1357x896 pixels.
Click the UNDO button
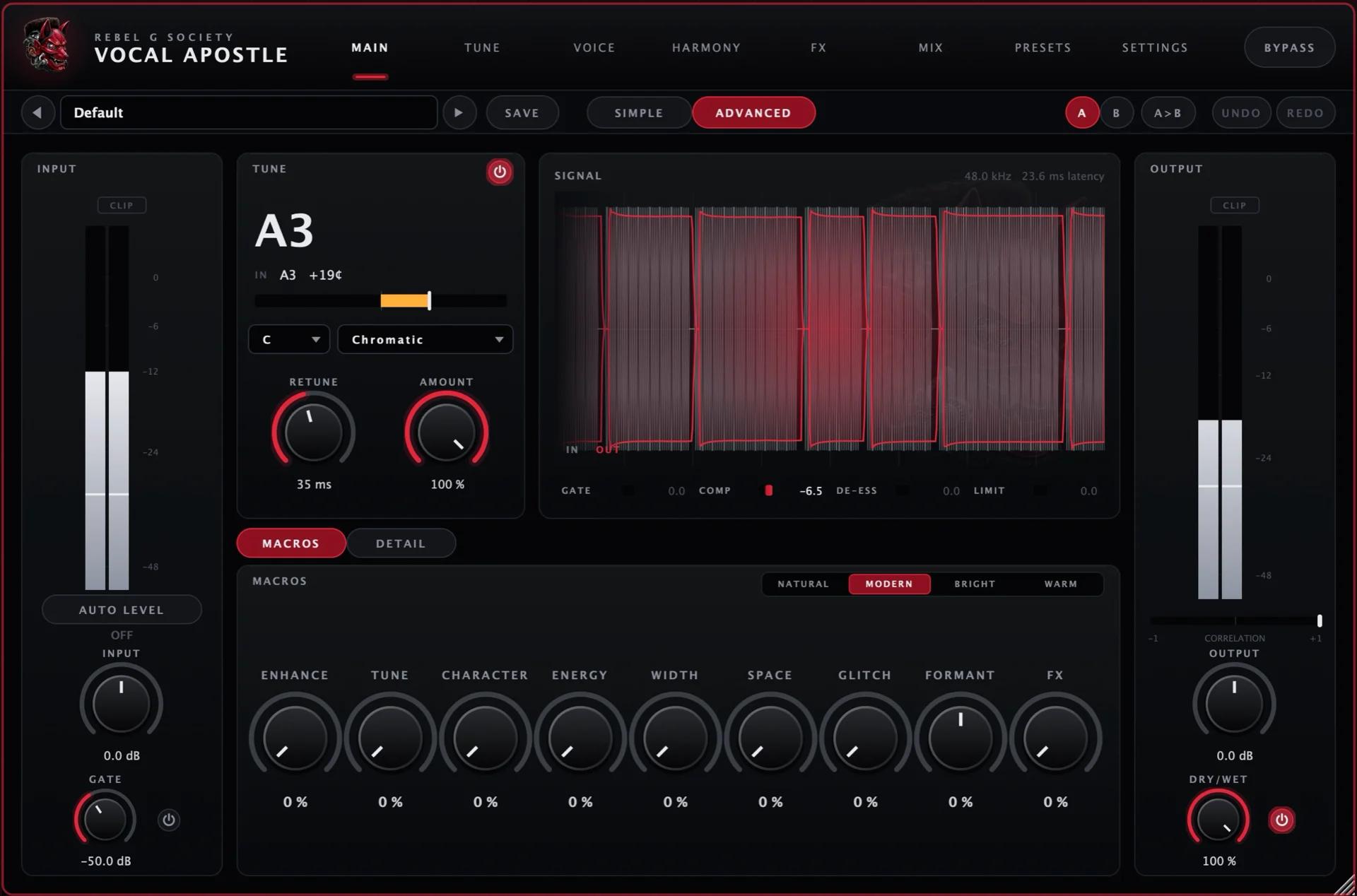pos(1241,113)
